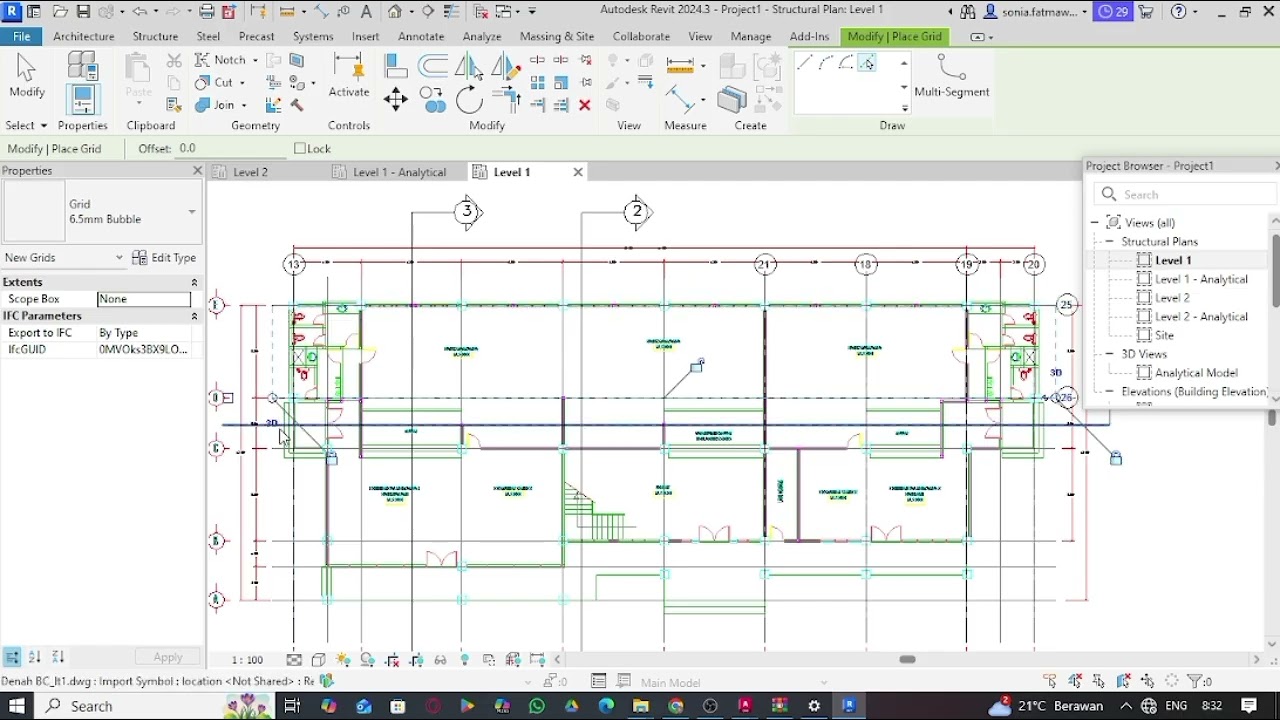Switch to Level 1 - Analytical view tab

[x=399, y=172]
